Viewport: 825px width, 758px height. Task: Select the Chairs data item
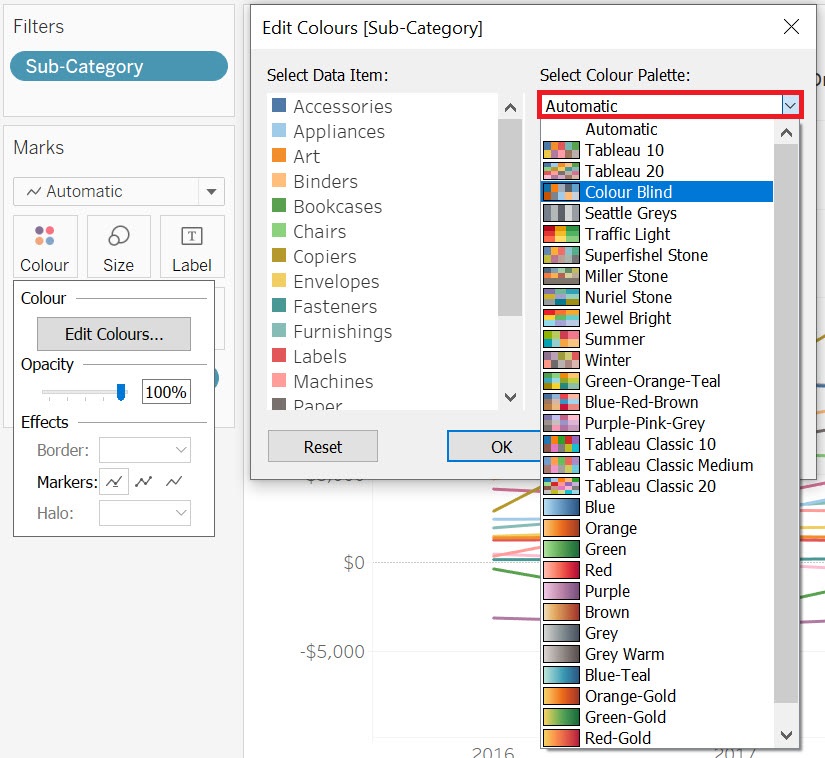(x=384, y=231)
